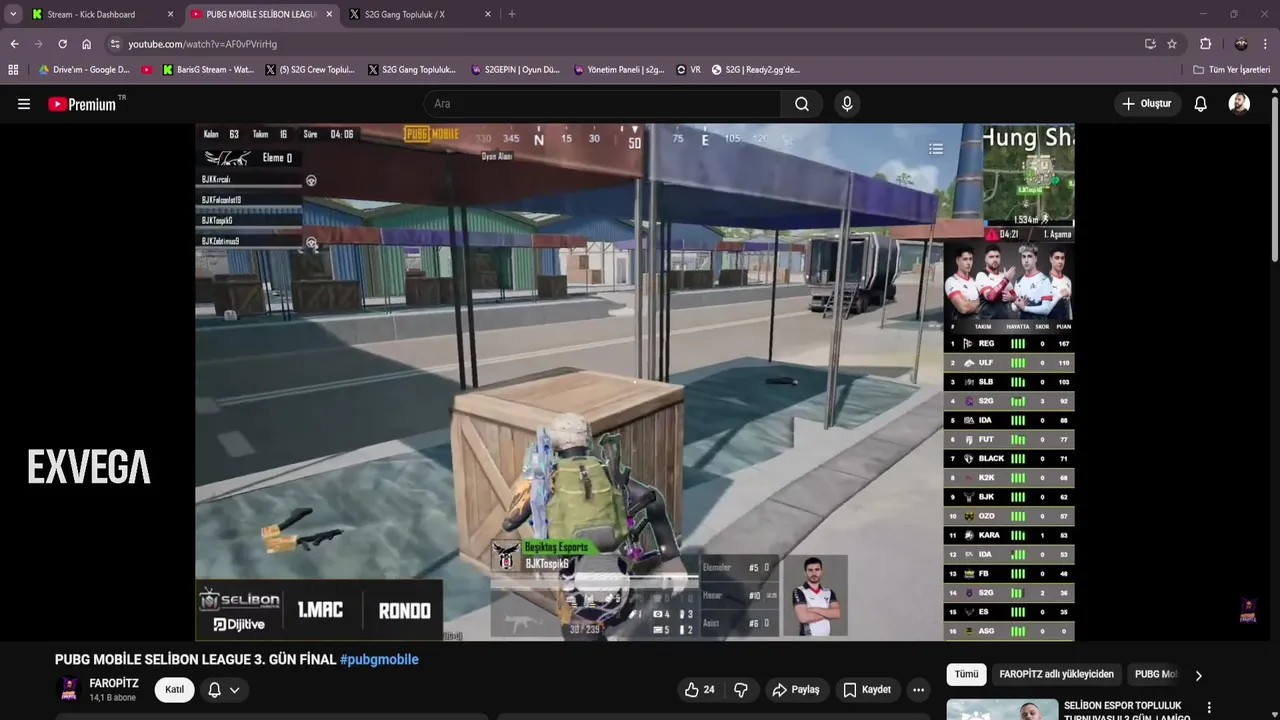This screenshot has width=1280, height=720.
Task: Open S2G Ready2.gg bookmark
Action: tap(756, 70)
